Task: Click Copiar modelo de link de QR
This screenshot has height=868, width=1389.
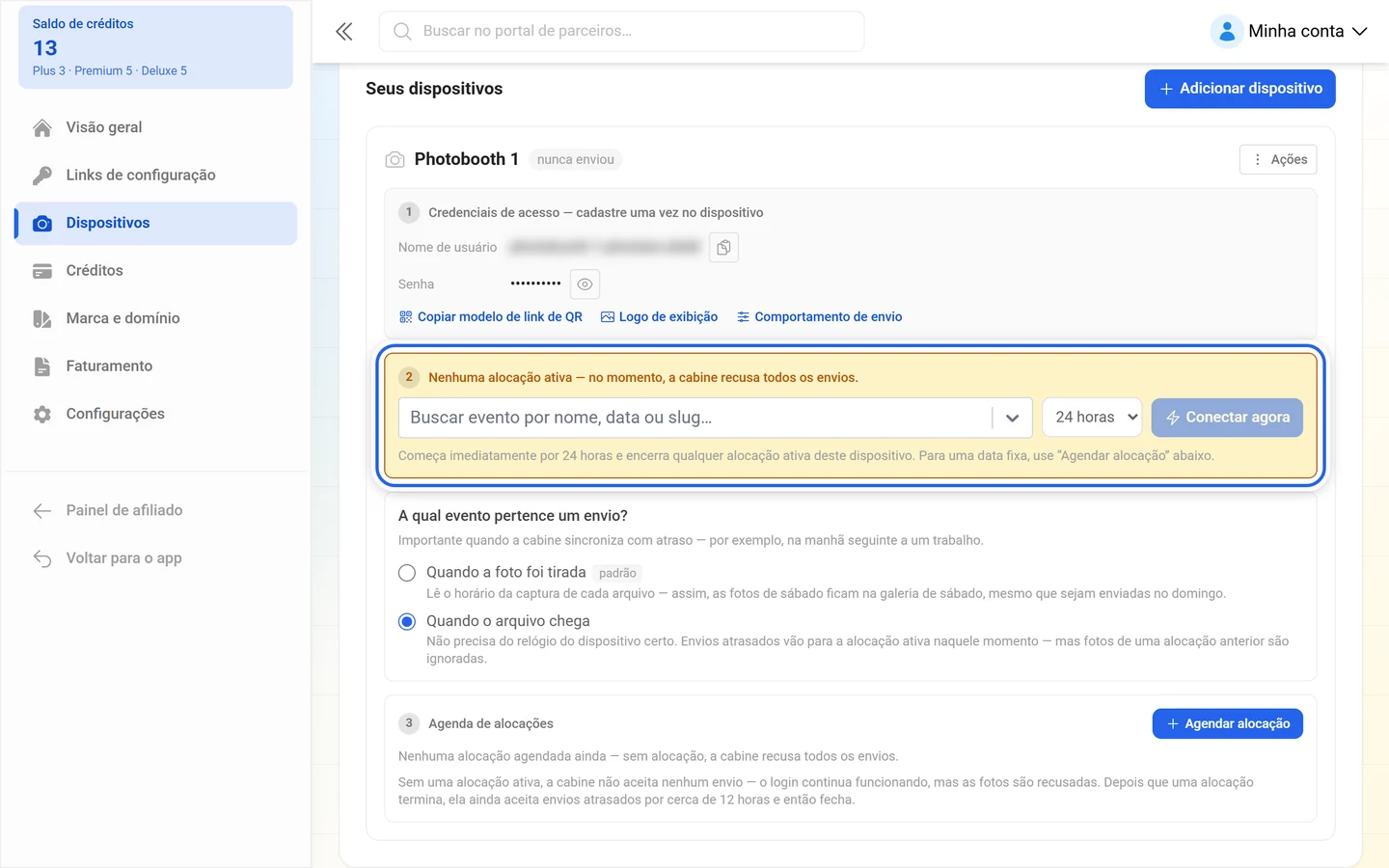Action: tap(490, 316)
